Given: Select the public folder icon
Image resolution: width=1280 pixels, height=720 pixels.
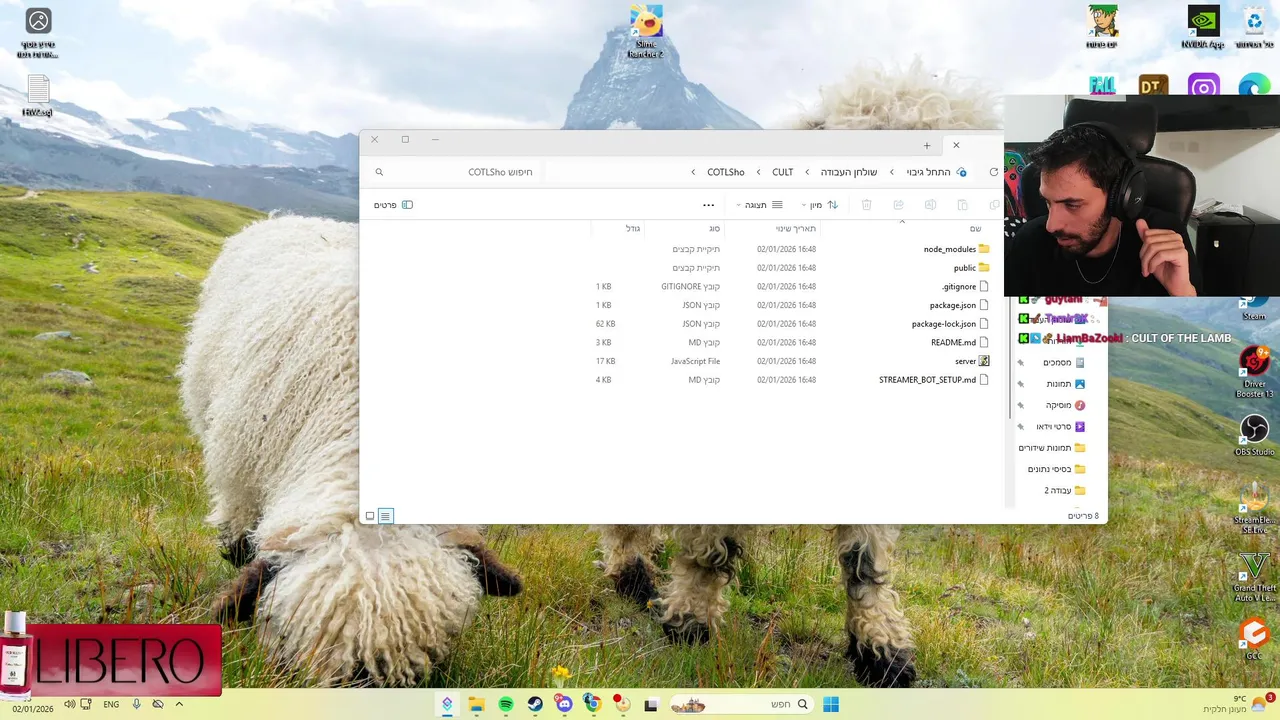Looking at the screenshot, I should (x=984, y=268).
